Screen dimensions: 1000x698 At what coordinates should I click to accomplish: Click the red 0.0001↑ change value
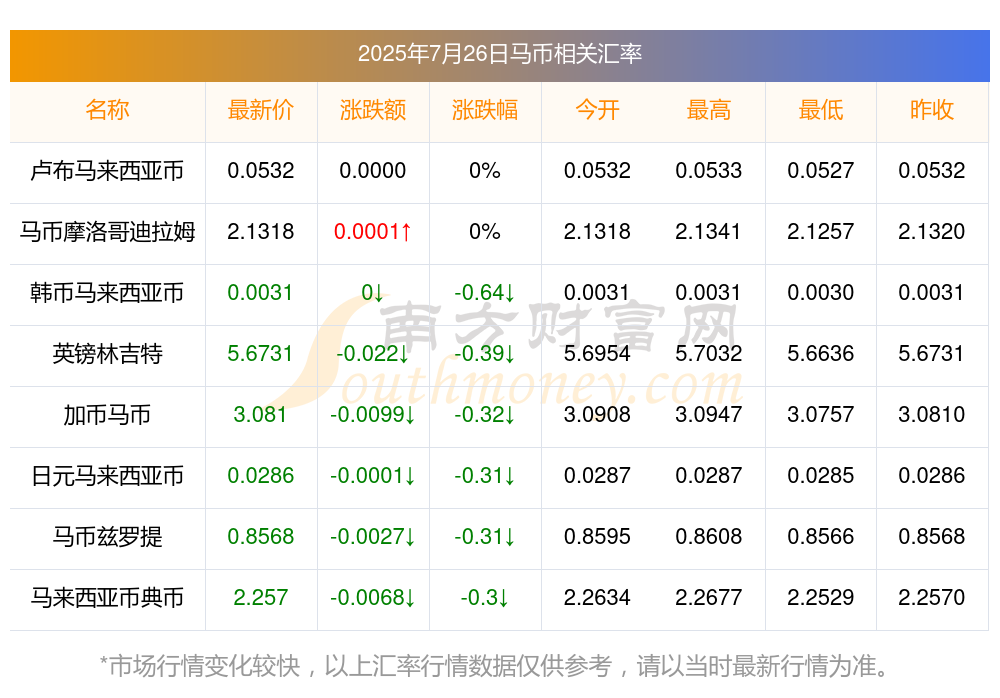pyautogui.click(x=372, y=231)
